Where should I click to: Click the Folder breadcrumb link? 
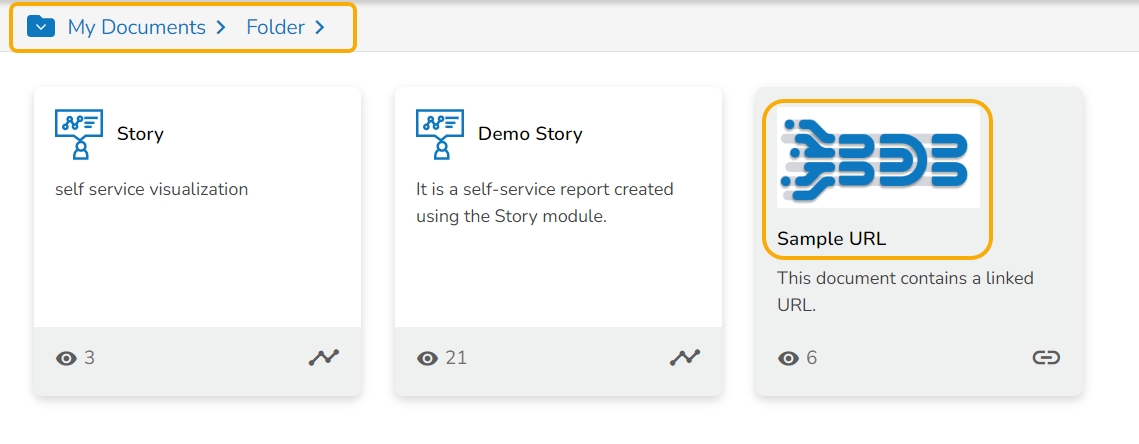pyautogui.click(x=275, y=27)
